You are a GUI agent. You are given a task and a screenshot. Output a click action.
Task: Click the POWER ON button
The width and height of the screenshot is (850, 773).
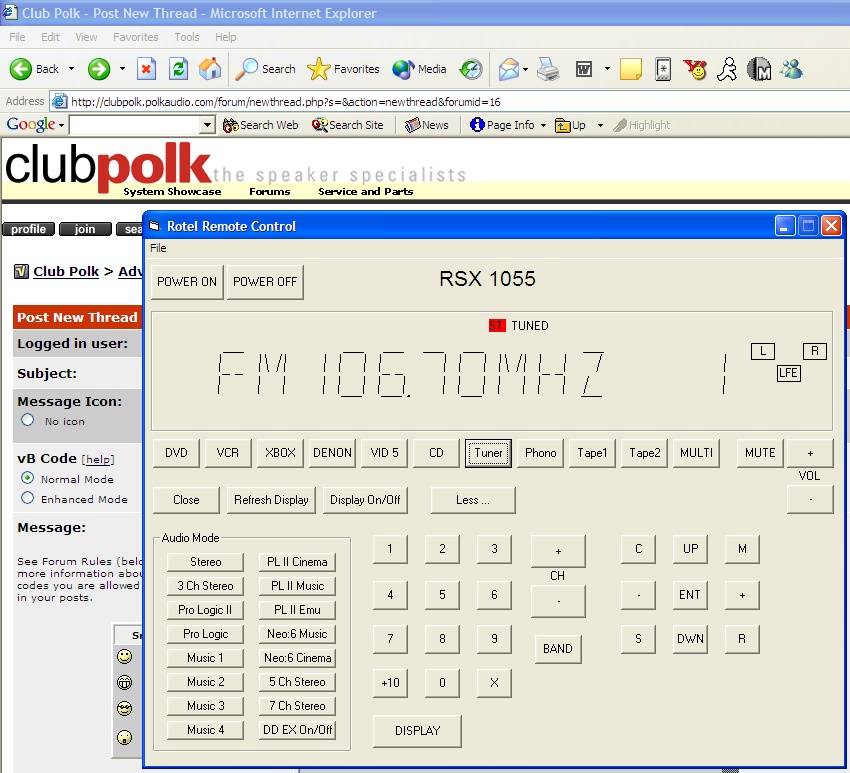pyautogui.click(x=187, y=282)
